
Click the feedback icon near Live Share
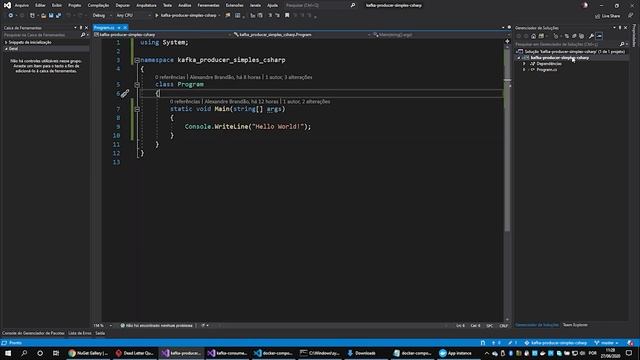coord(631,16)
